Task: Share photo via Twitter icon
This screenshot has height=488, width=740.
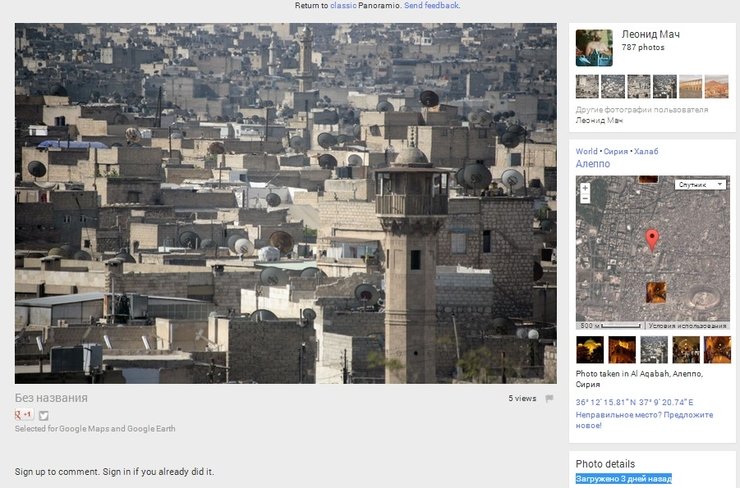Action: [x=43, y=415]
